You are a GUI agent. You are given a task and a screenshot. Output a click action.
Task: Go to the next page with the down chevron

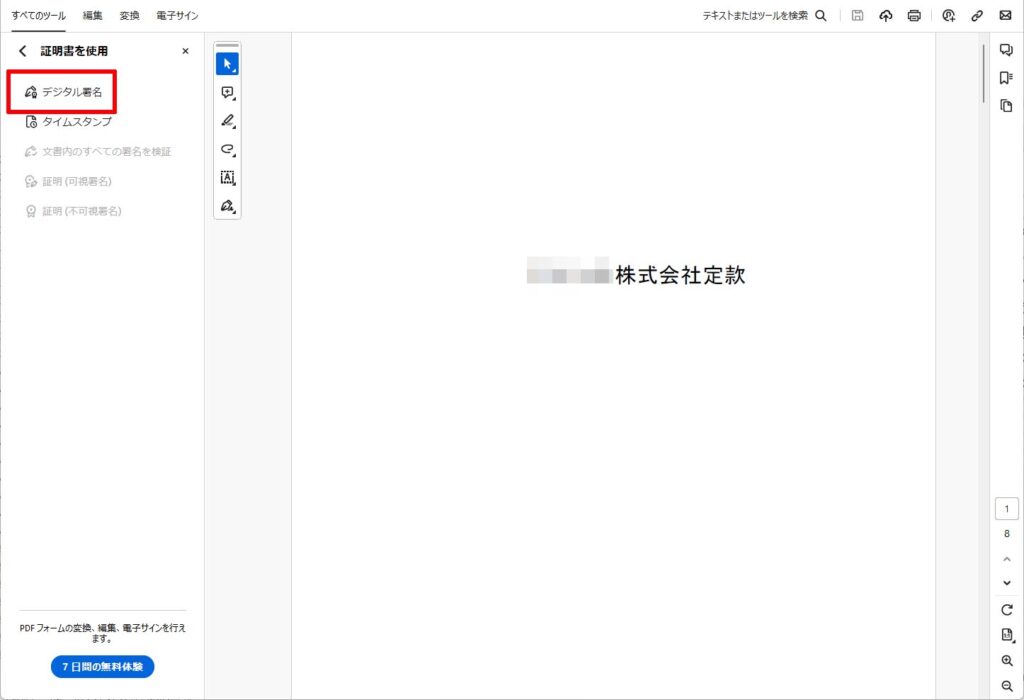(x=1007, y=582)
